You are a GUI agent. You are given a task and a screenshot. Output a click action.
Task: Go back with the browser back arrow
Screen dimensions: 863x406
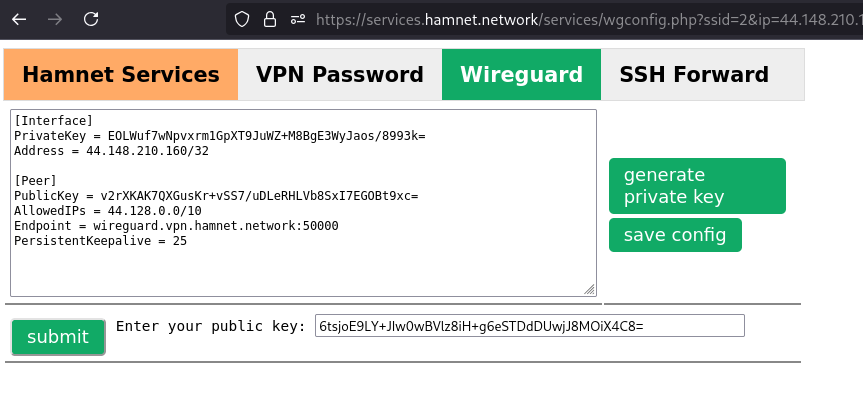click(19, 20)
